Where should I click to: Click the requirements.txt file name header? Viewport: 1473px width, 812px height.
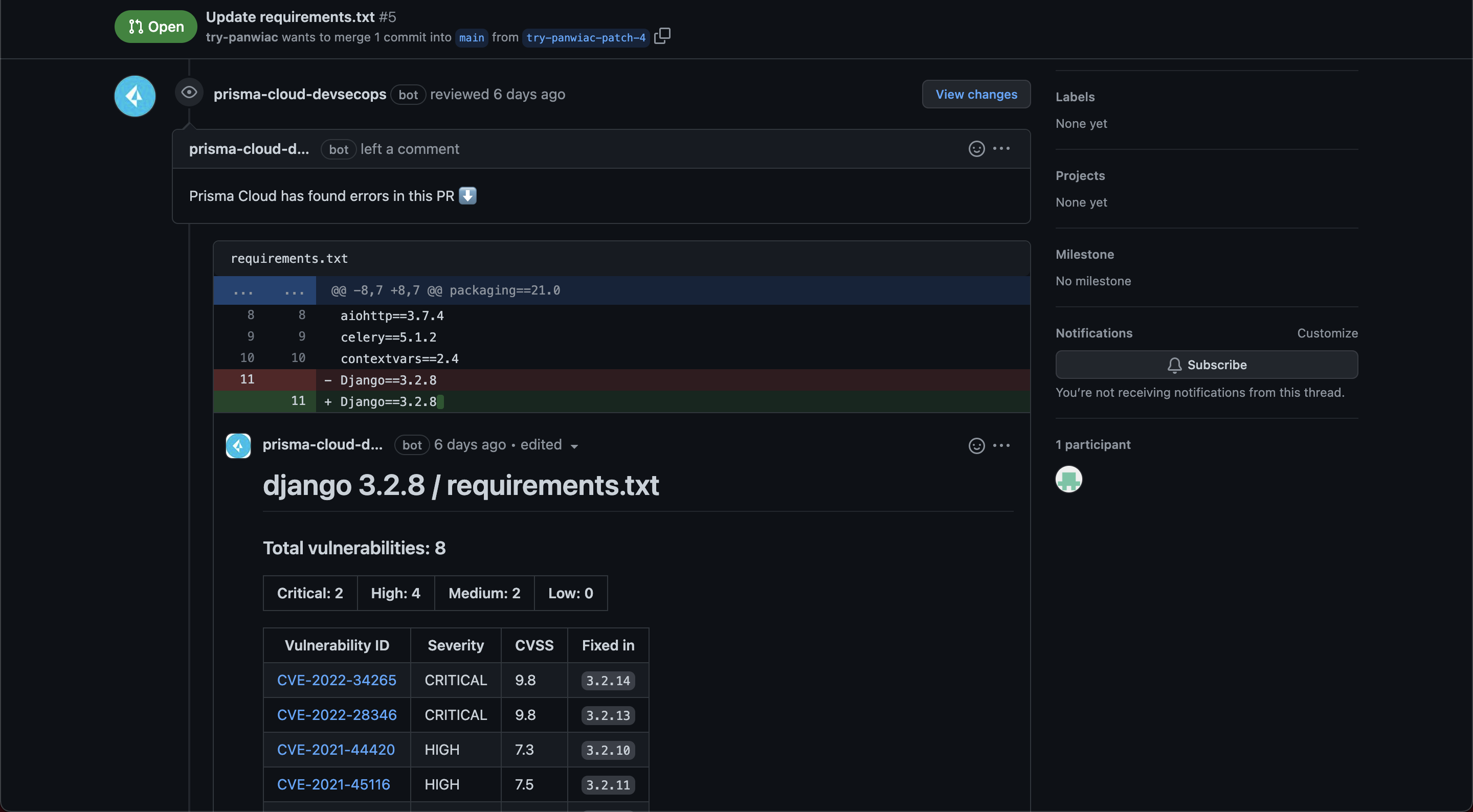289,258
